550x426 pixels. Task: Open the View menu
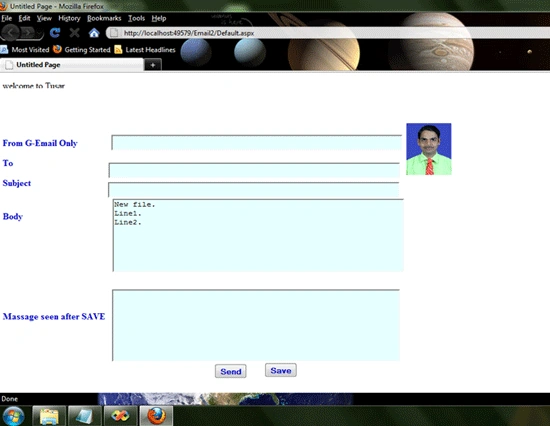[44, 18]
